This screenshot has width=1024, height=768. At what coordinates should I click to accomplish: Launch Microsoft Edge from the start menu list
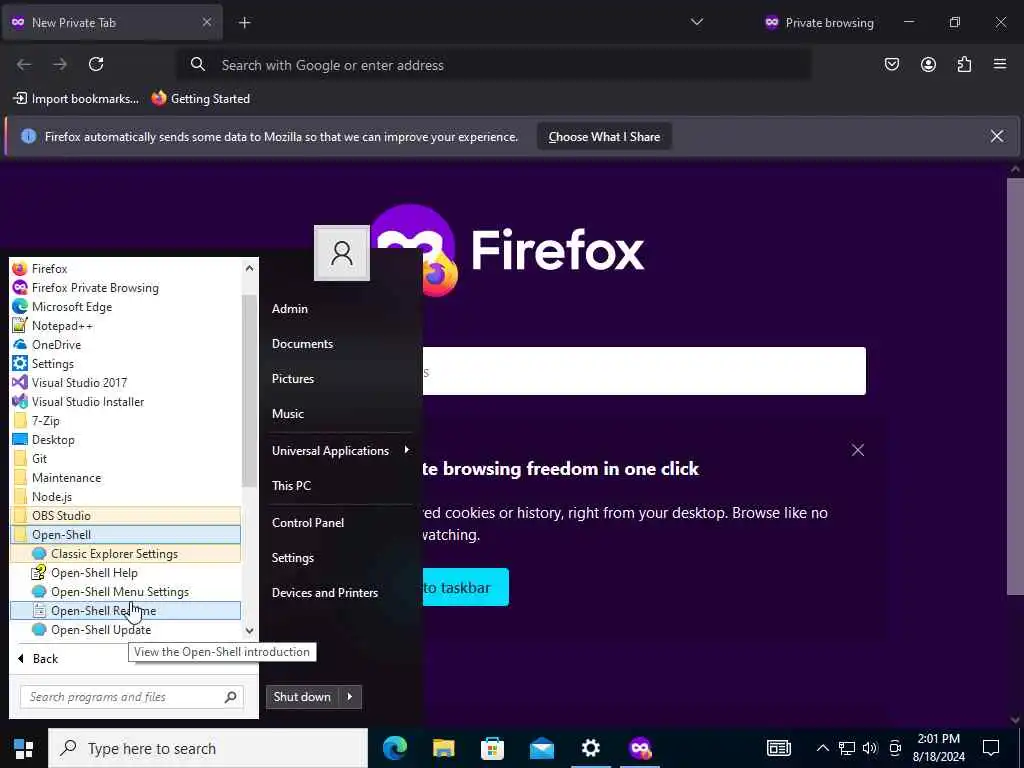[x=125, y=306]
